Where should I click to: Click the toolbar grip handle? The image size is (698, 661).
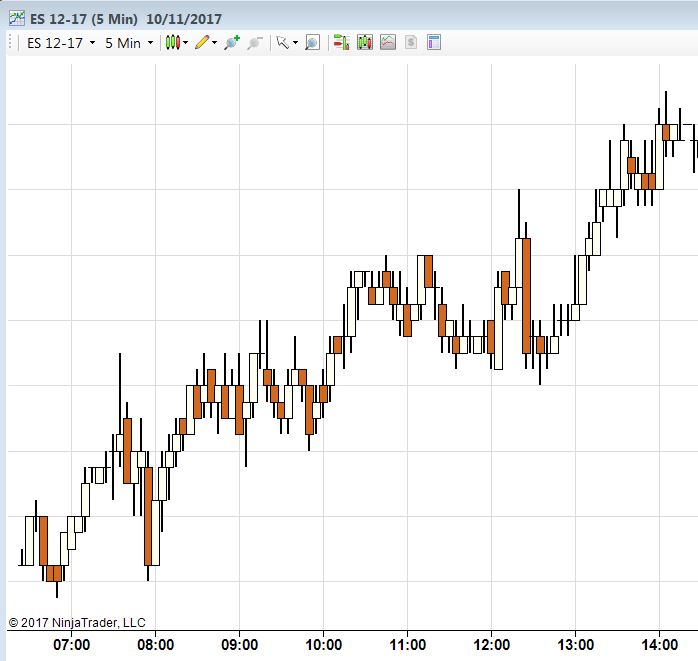(10, 43)
